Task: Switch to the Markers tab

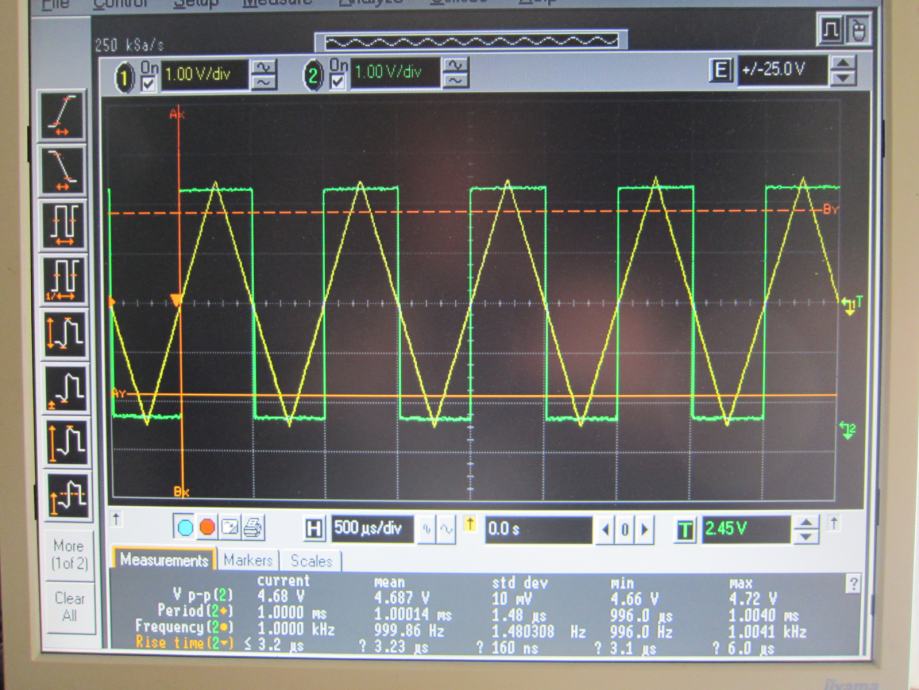Action: pyautogui.click(x=247, y=561)
